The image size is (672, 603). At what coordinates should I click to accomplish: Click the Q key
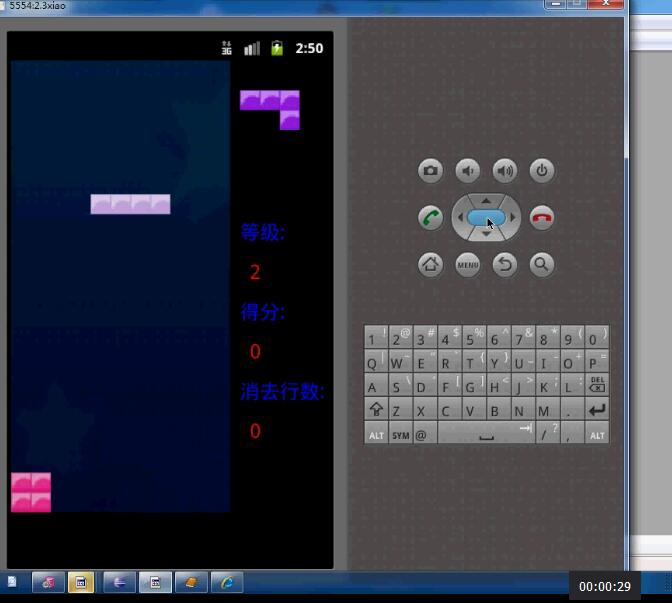[x=376, y=361]
